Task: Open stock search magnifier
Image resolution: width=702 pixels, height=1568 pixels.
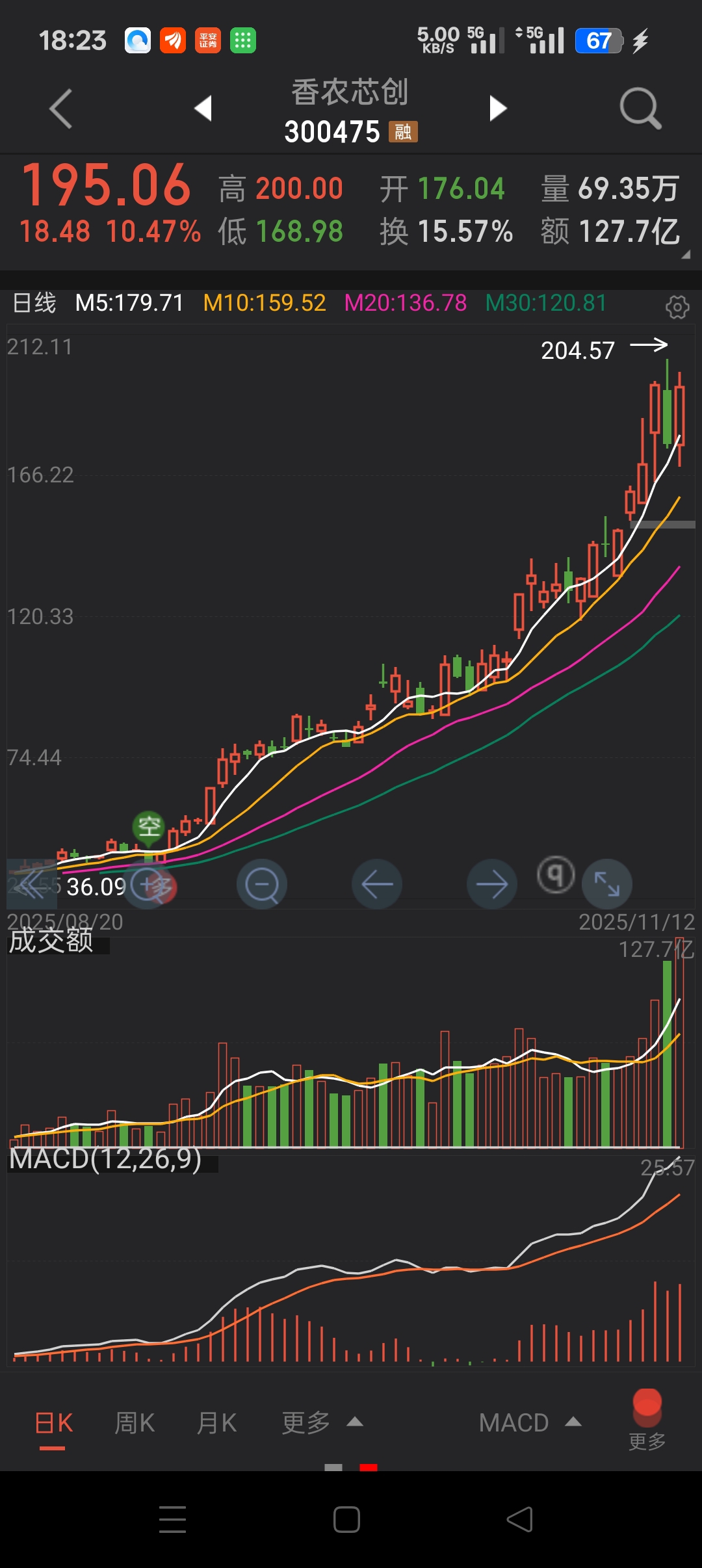Action: [640, 108]
